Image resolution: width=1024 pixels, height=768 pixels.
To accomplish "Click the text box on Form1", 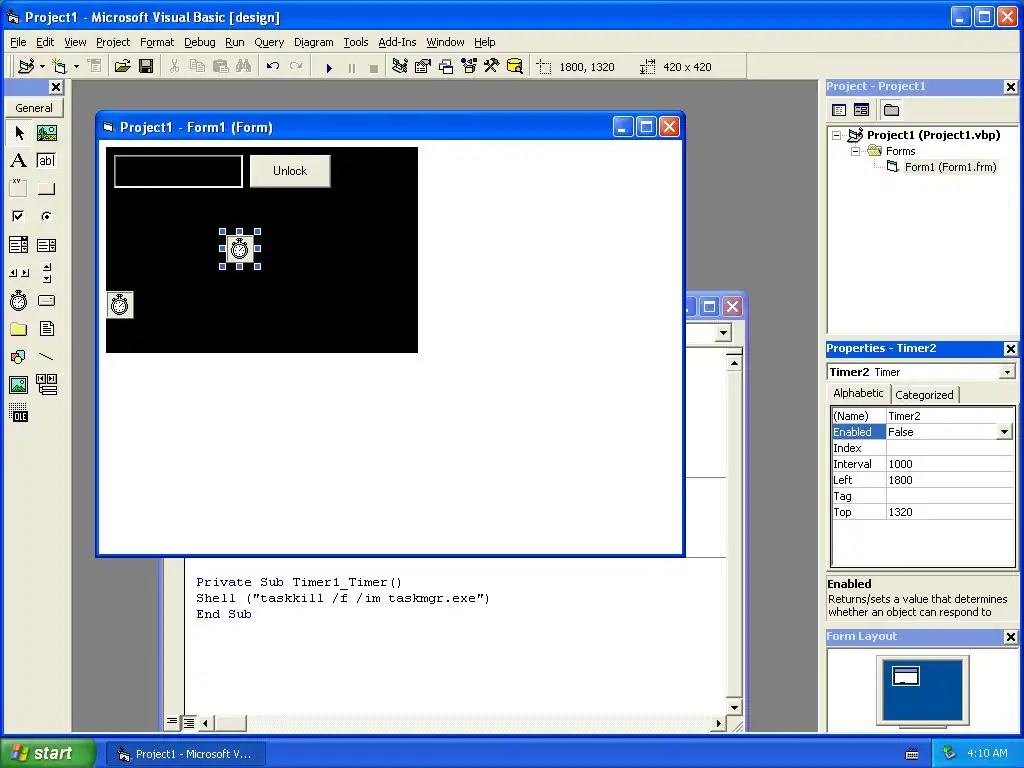I will coord(178,171).
